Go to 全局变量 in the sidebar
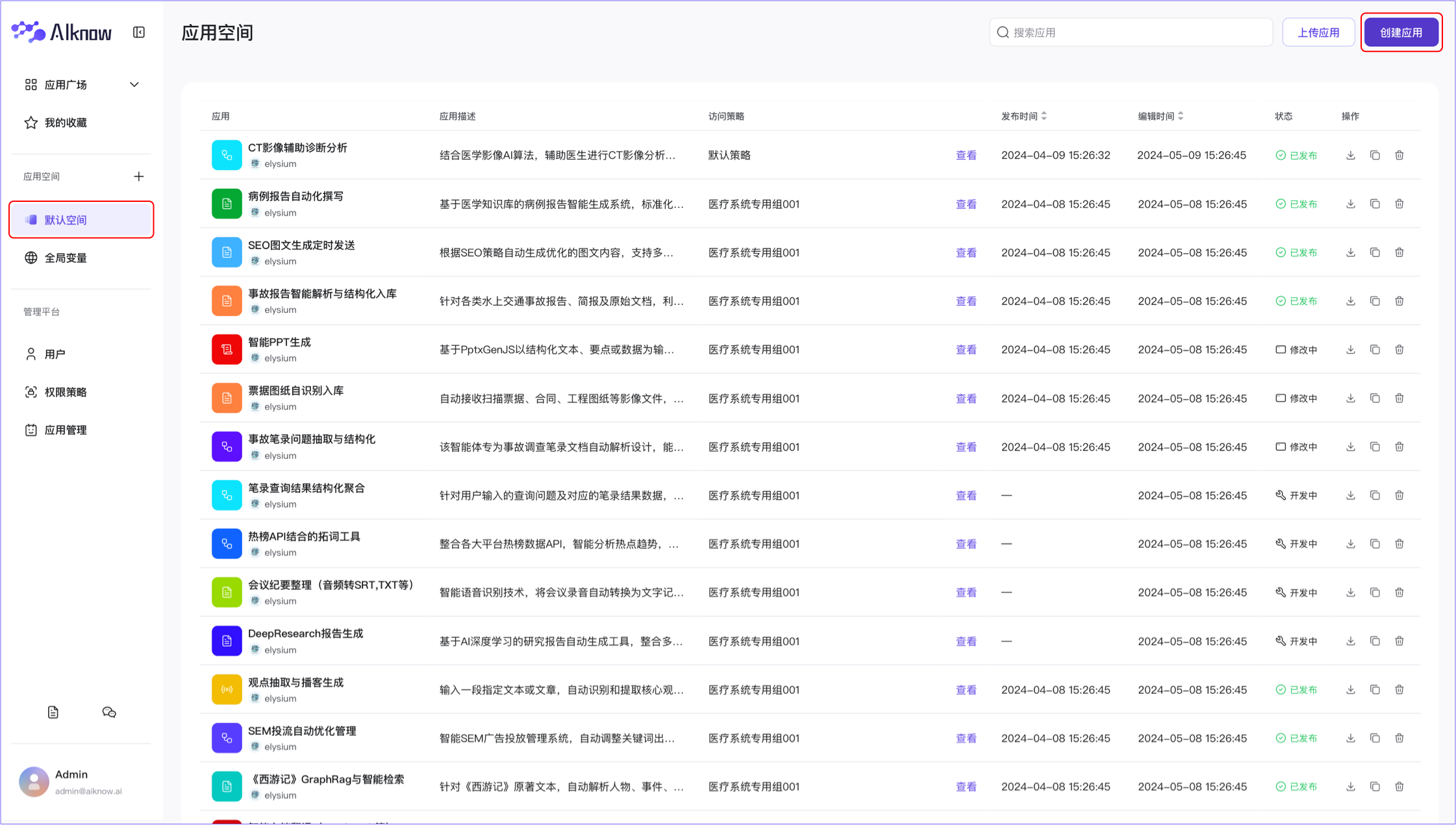This screenshot has width=1456, height=825. [x=66, y=258]
